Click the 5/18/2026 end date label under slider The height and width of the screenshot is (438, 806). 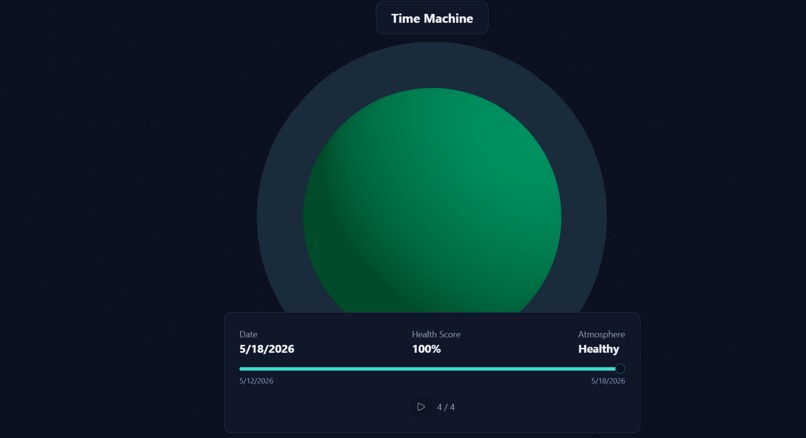pyautogui.click(x=608, y=381)
